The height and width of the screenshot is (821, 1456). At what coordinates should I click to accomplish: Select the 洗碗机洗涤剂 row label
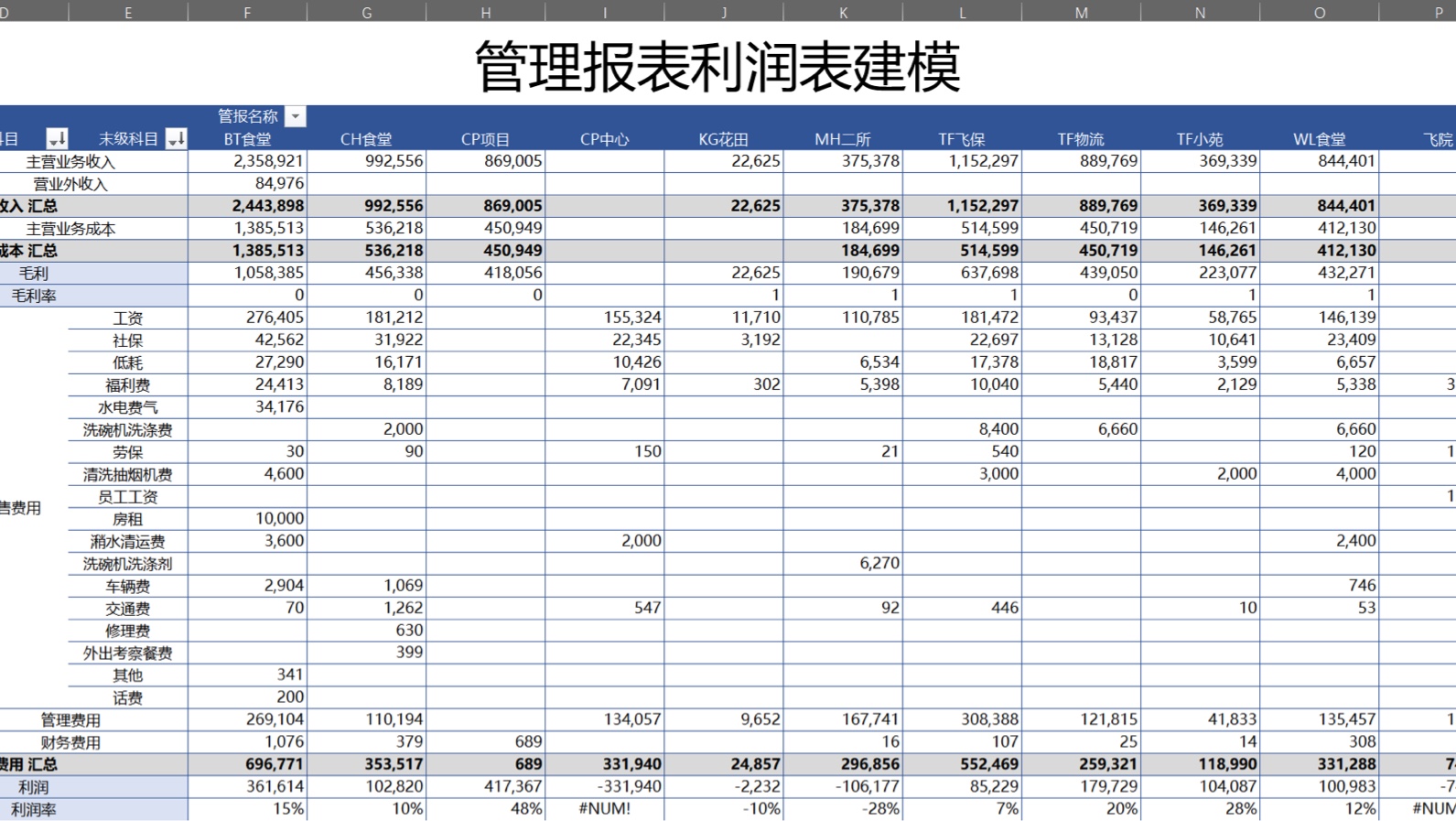pyautogui.click(x=128, y=564)
